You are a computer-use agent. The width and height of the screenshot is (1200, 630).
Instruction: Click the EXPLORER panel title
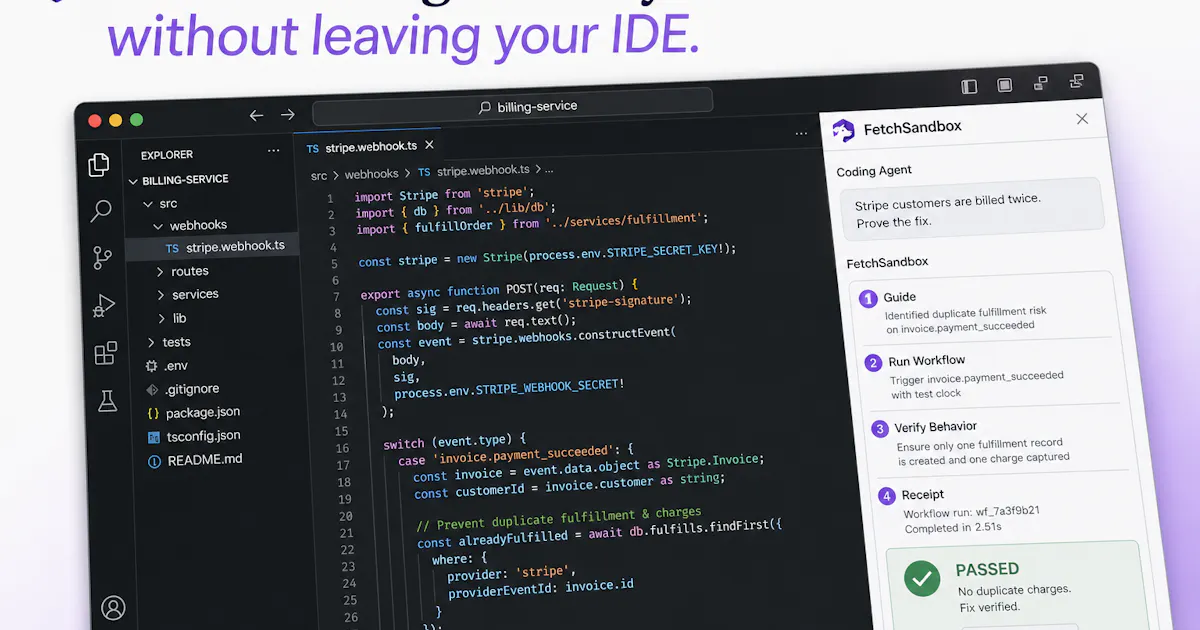click(167, 155)
